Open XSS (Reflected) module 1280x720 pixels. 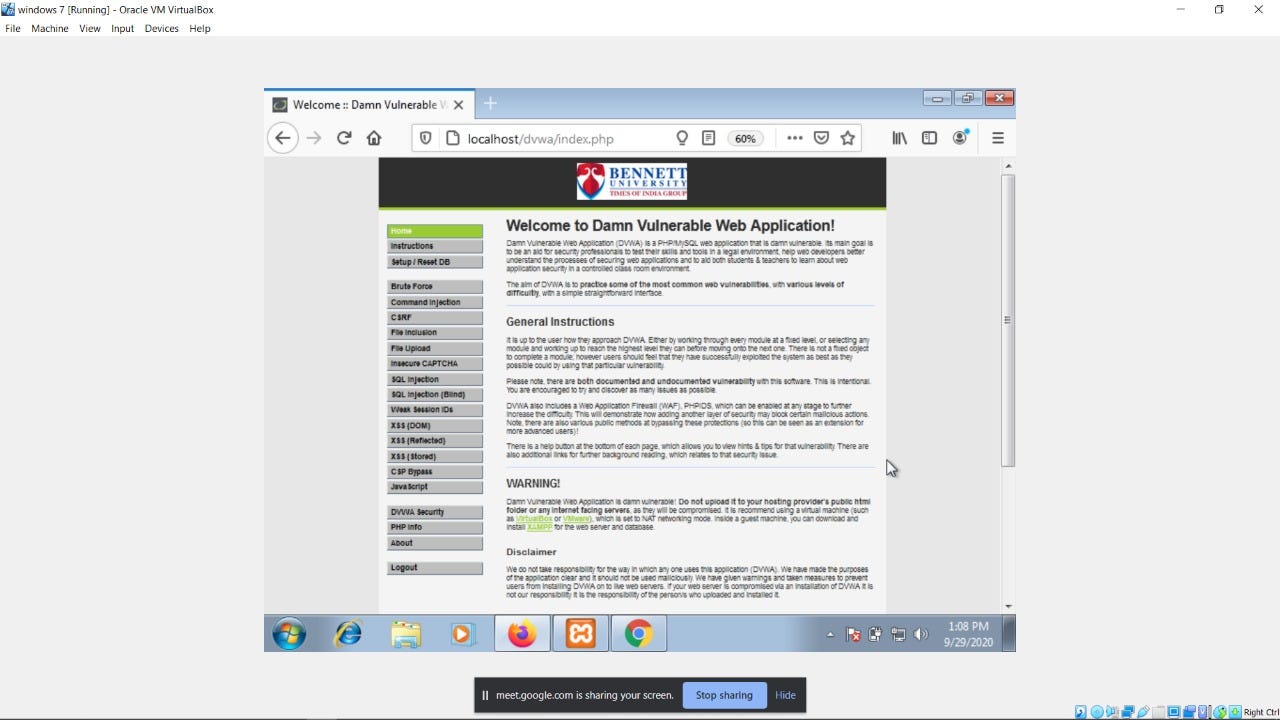coord(435,440)
